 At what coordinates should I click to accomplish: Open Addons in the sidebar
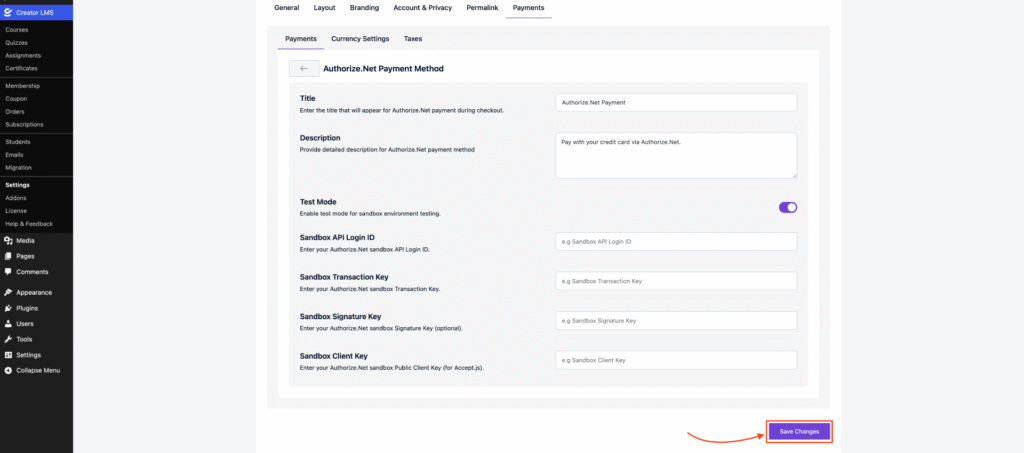coord(16,198)
